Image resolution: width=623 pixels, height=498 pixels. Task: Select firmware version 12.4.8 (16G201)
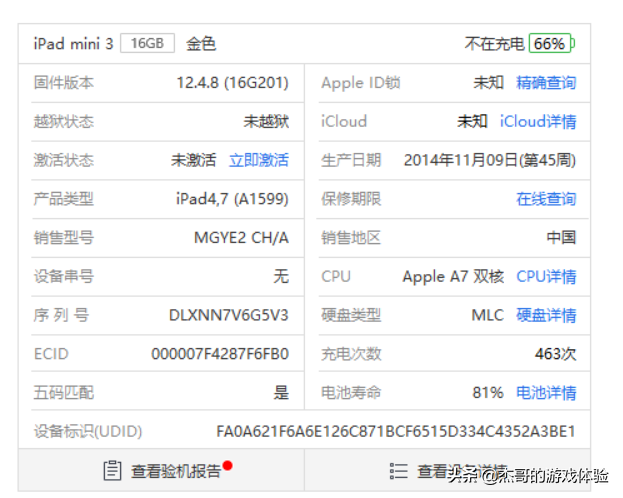coord(232,83)
